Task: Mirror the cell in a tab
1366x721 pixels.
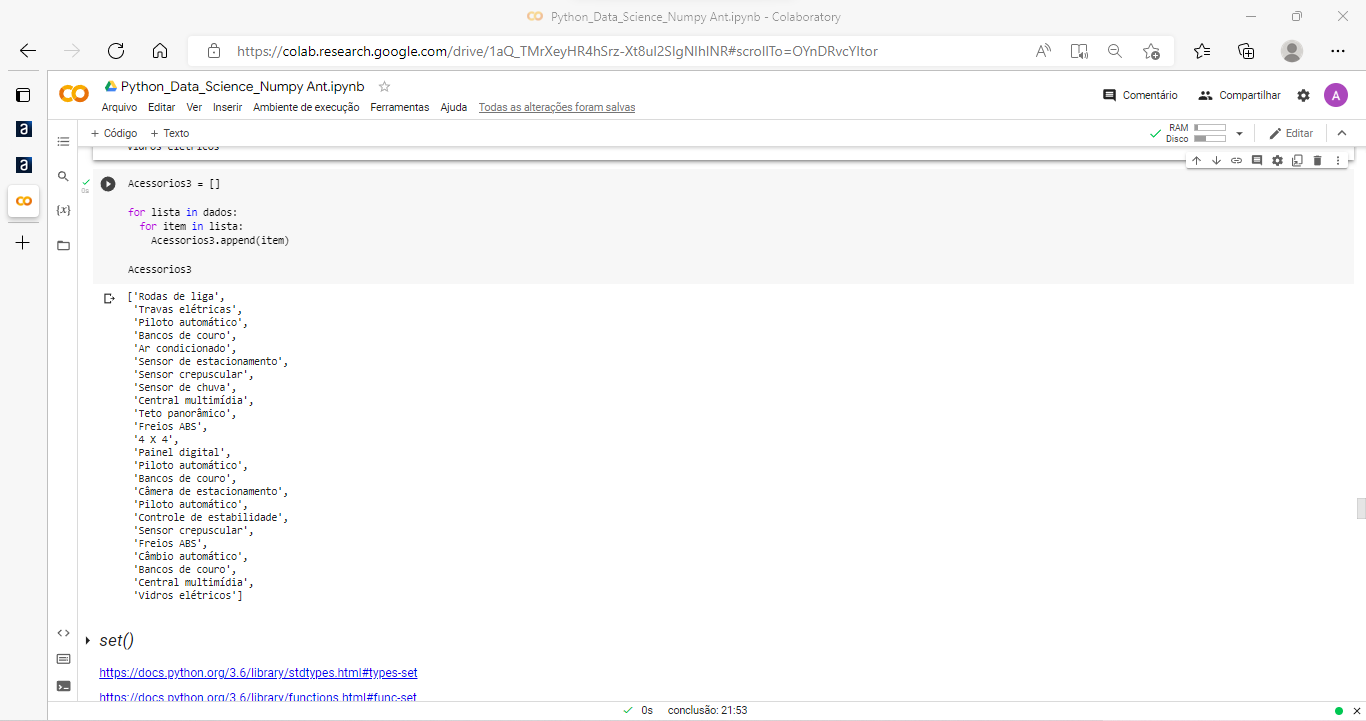Action: tap(1297, 160)
